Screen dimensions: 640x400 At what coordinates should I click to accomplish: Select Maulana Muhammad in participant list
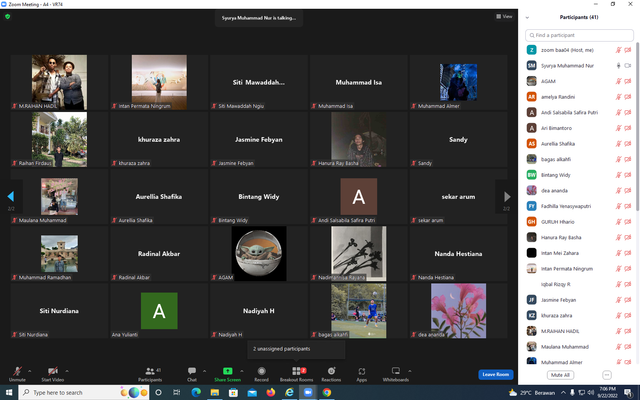579,347
